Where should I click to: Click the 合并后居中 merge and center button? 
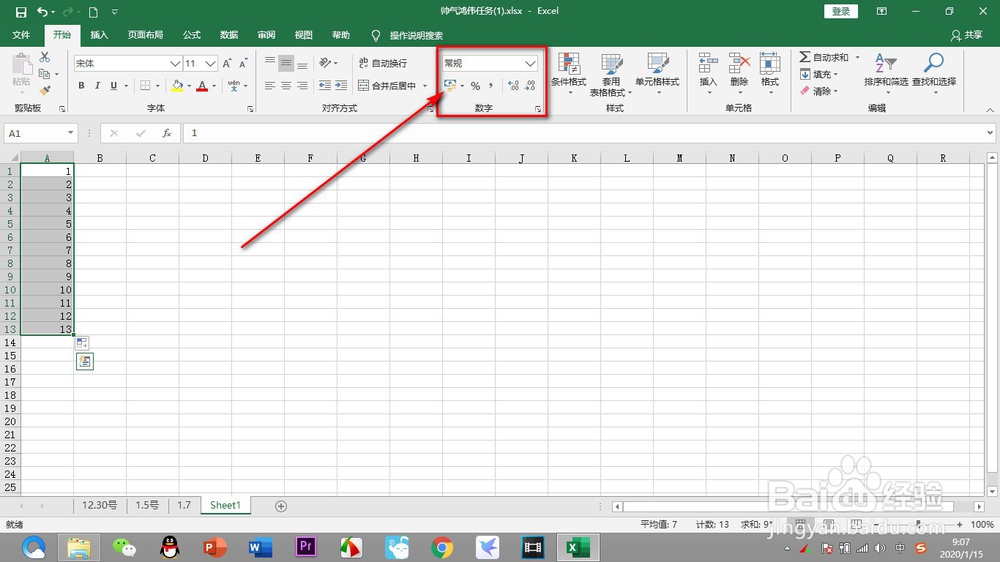[x=387, y=85]
